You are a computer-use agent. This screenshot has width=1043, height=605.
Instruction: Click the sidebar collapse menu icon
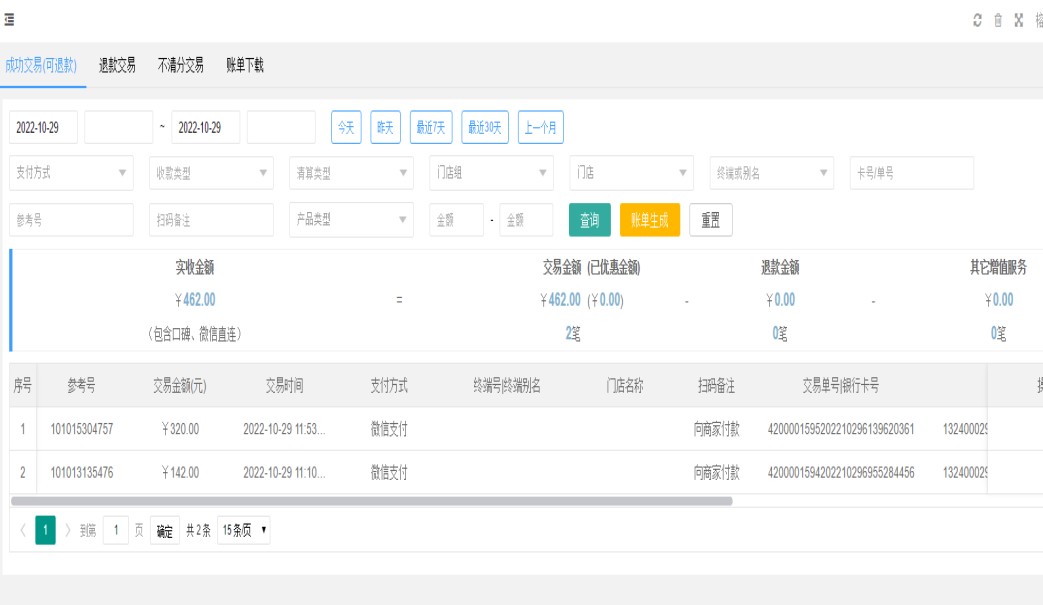[9, 20]
